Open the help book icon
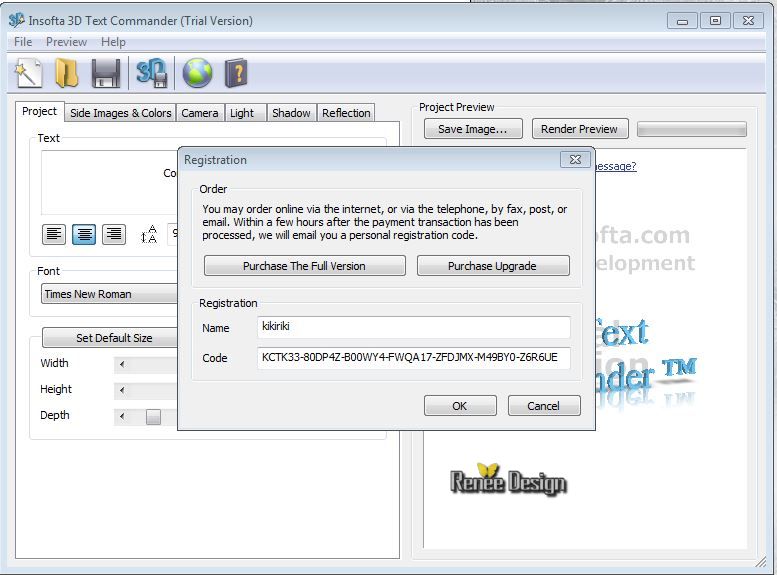The width and height of the screenshot is (777, 575). 236,73
